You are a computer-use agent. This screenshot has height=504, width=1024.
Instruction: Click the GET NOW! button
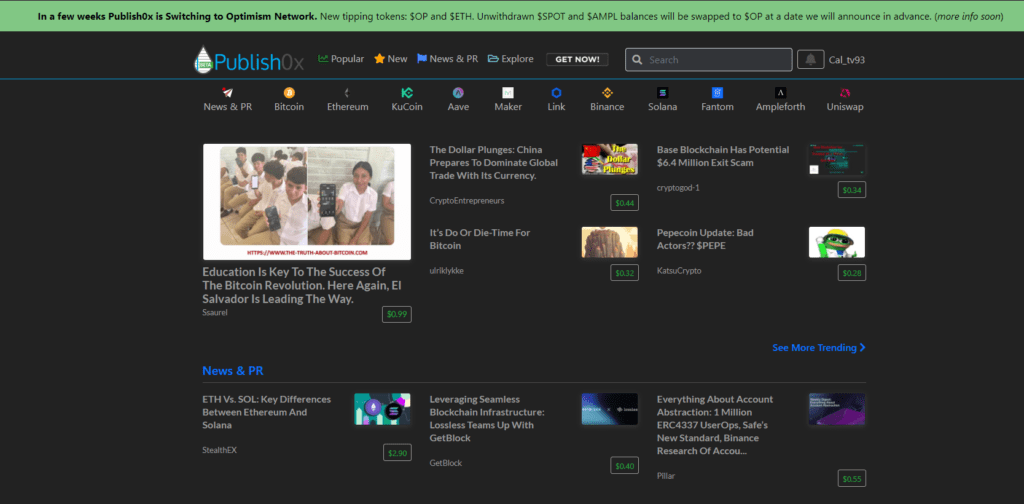[x=577, y=59]
